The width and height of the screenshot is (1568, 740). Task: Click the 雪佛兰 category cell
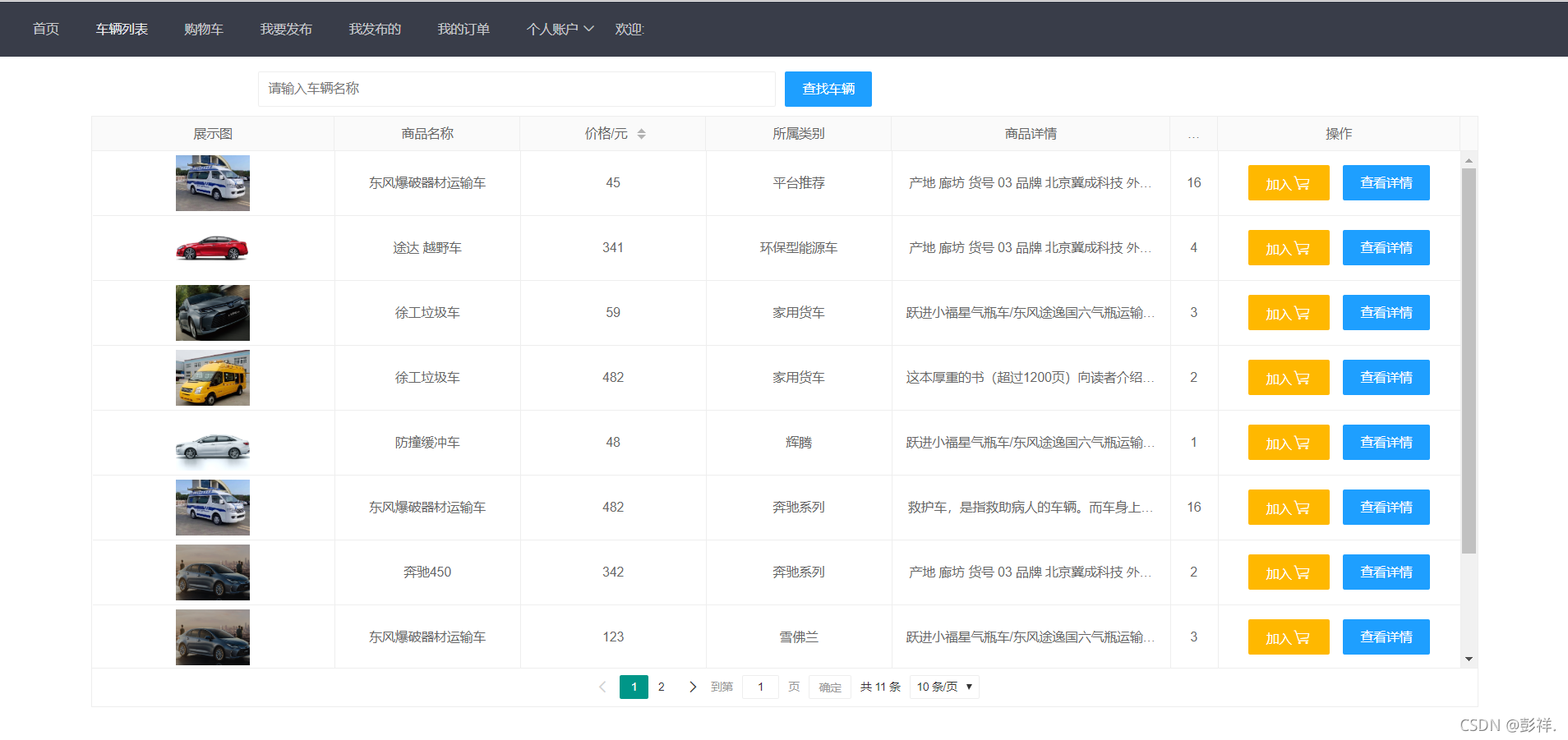(x=799, y=637)
